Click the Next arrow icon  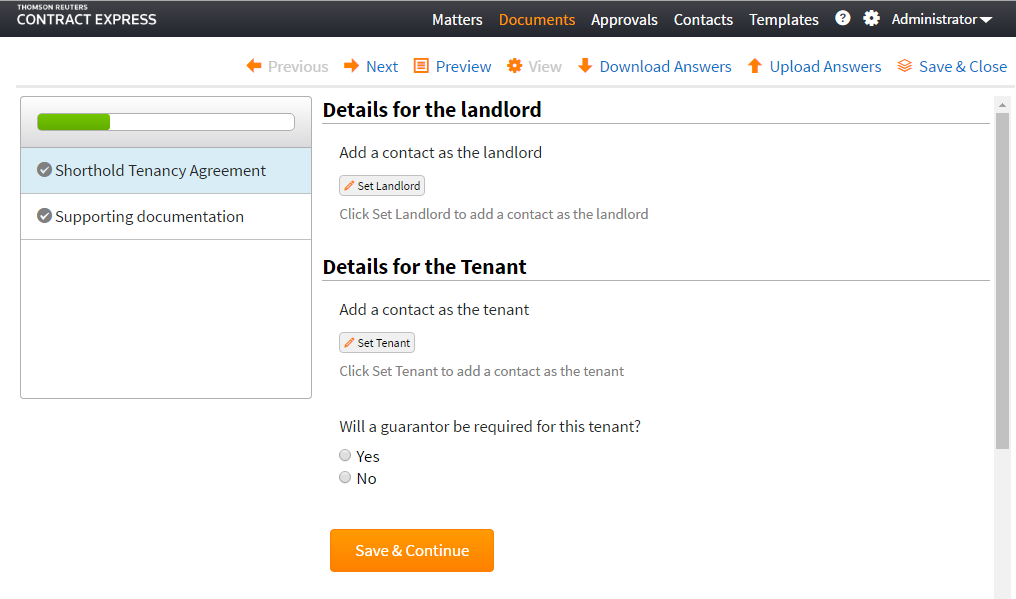pos(351,66)
